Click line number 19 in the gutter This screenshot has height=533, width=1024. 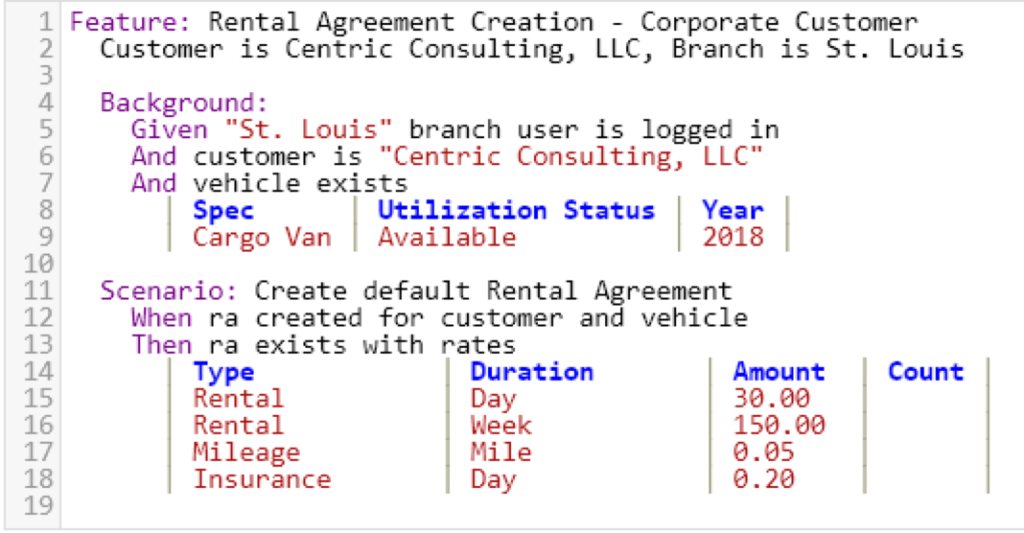coord(35,506)
